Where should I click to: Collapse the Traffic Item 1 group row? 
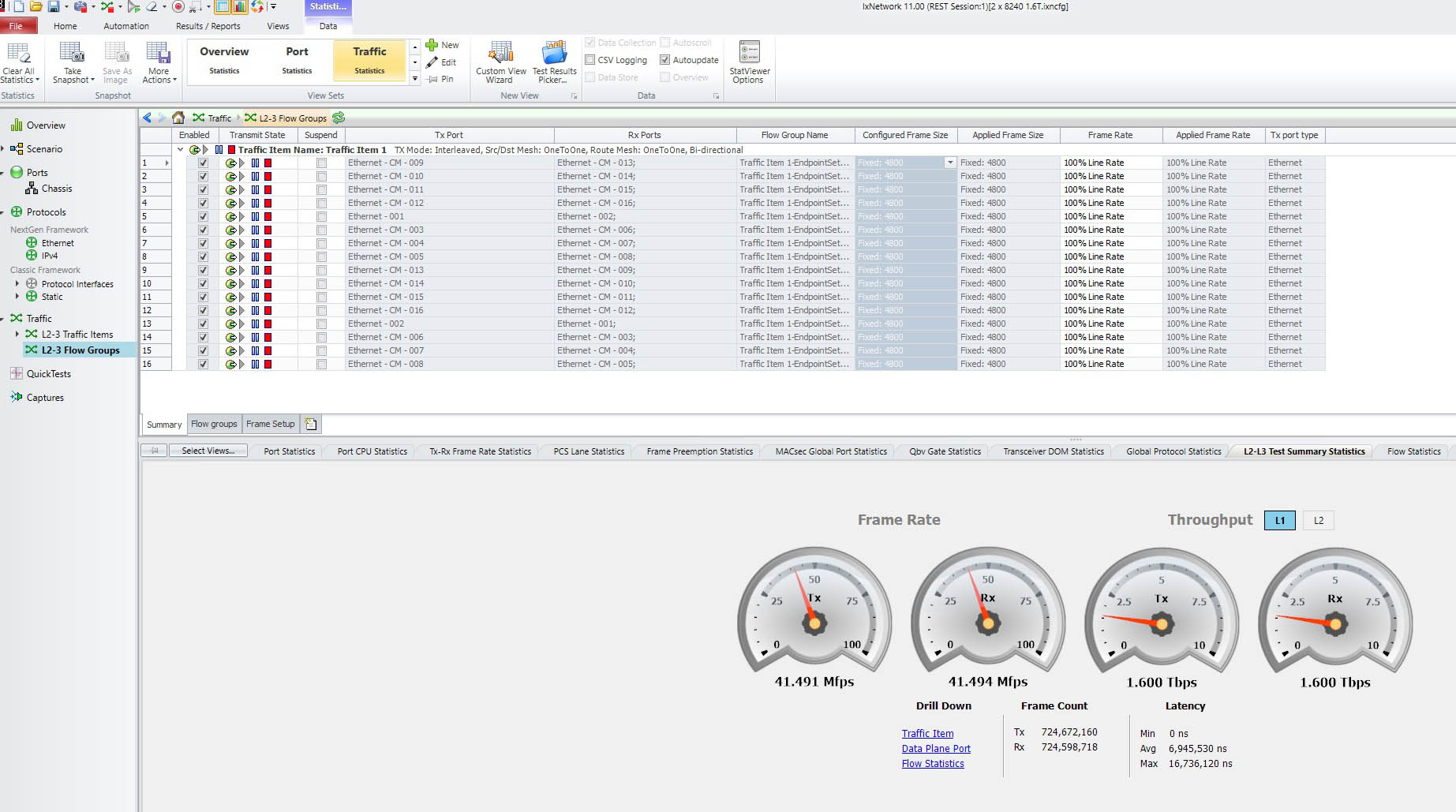(181, 149)
